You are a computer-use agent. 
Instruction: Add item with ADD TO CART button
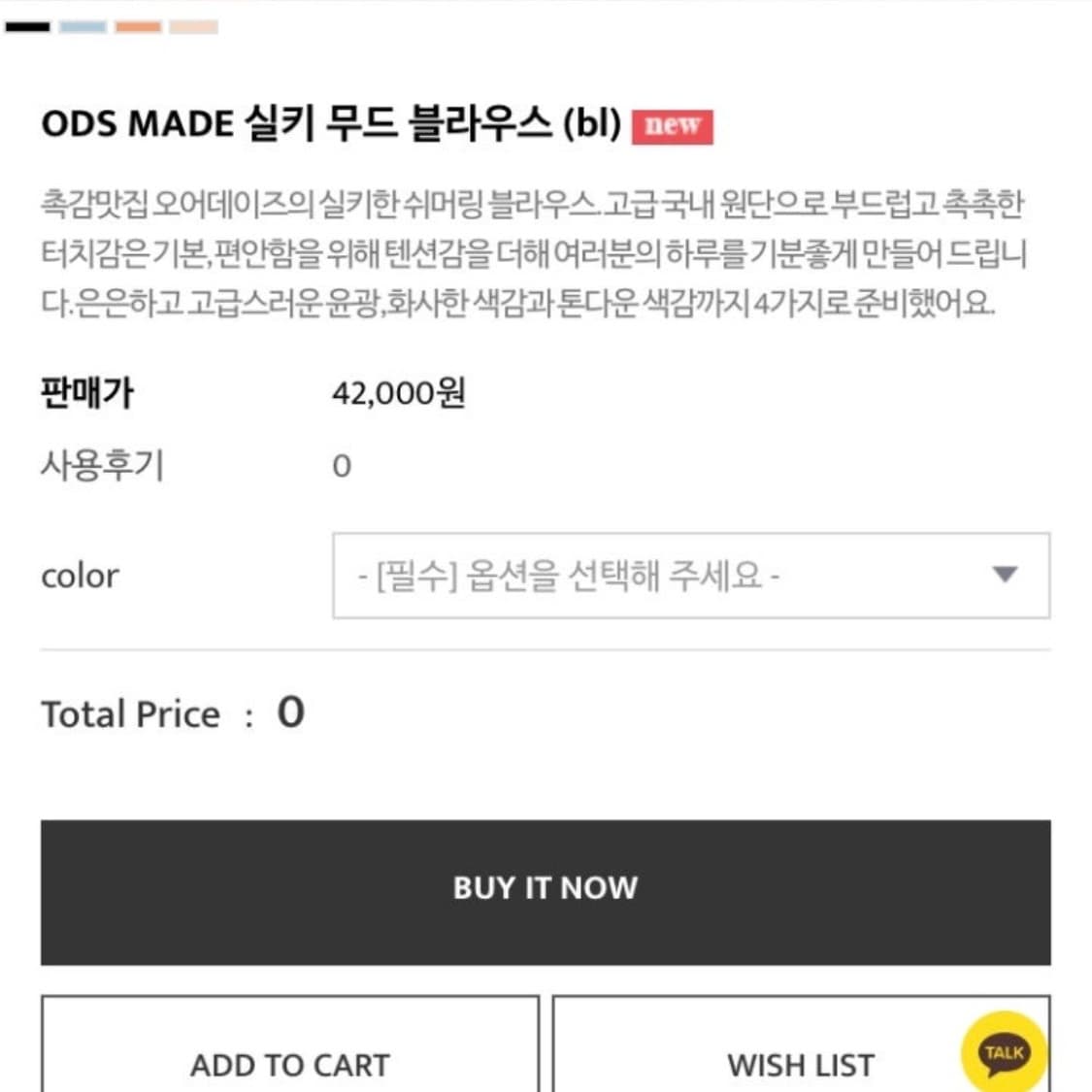tap(290, 1044)
